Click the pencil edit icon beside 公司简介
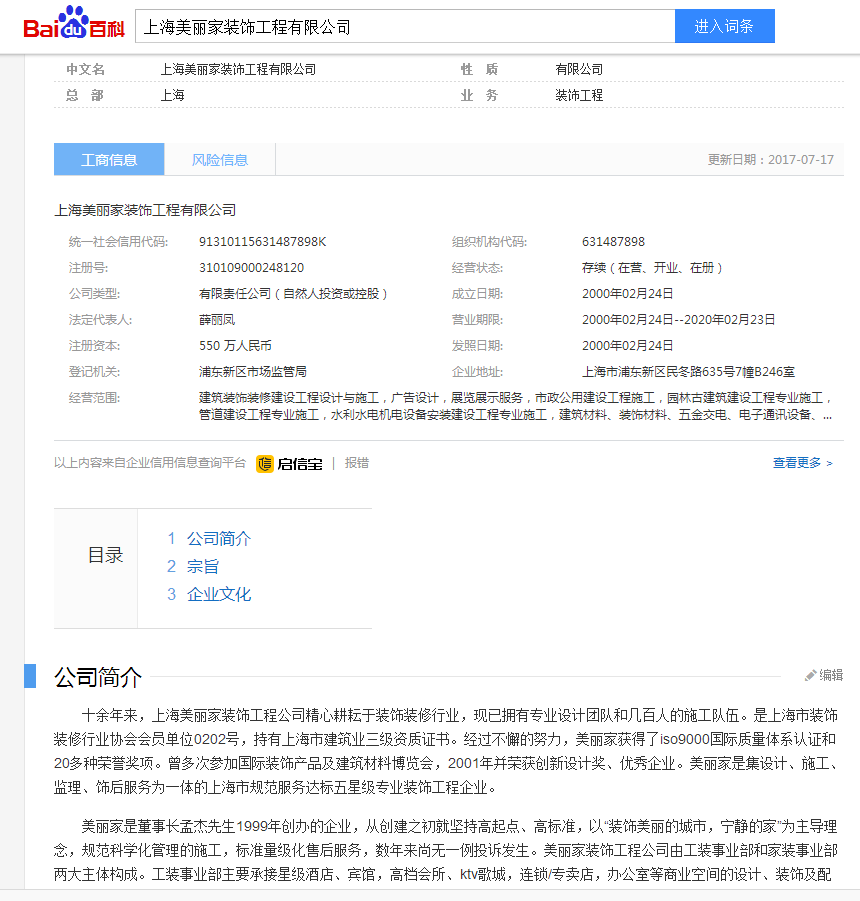 (x=811, y=675)
